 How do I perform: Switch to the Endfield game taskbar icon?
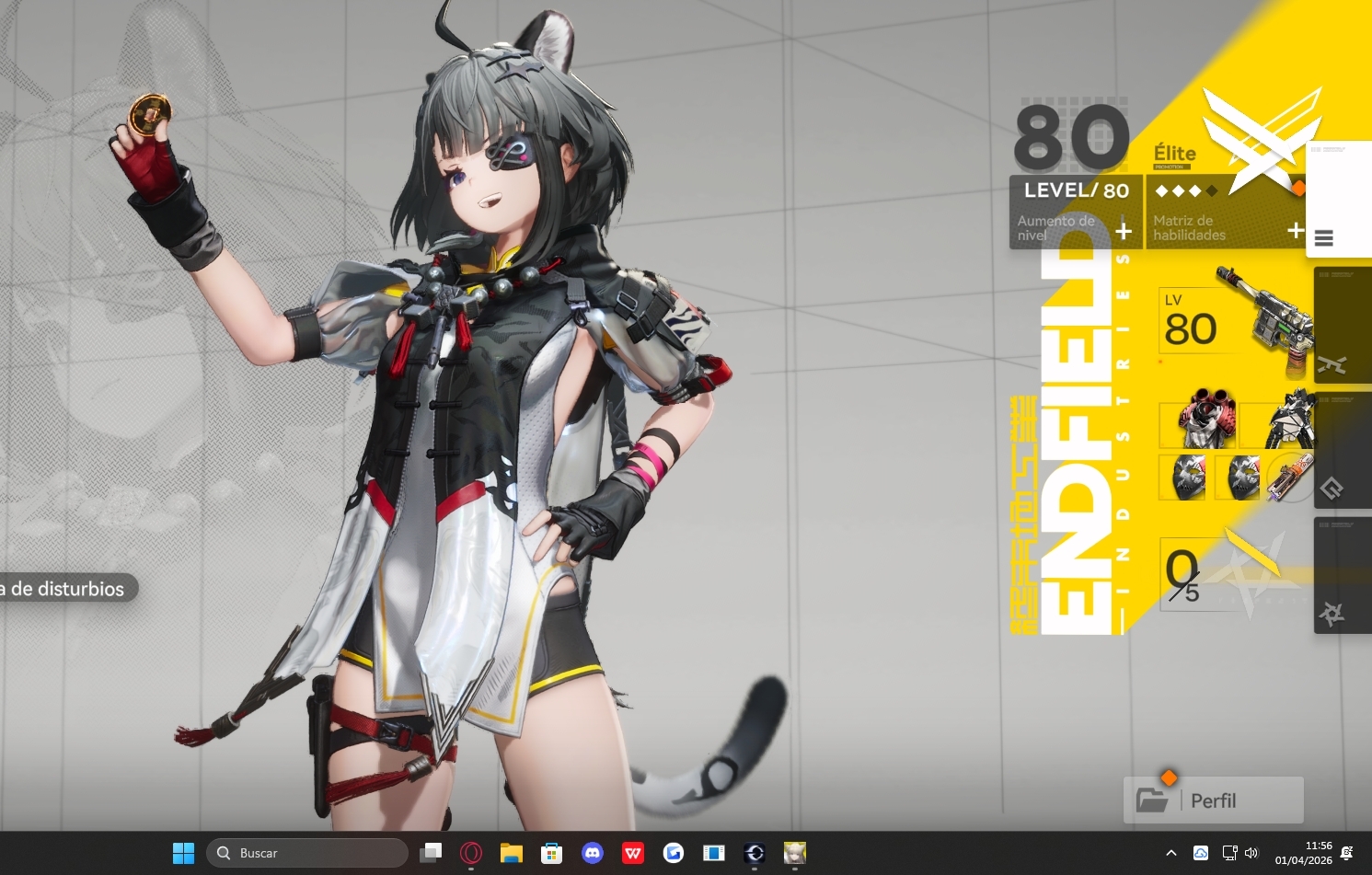tap(795, 853)
